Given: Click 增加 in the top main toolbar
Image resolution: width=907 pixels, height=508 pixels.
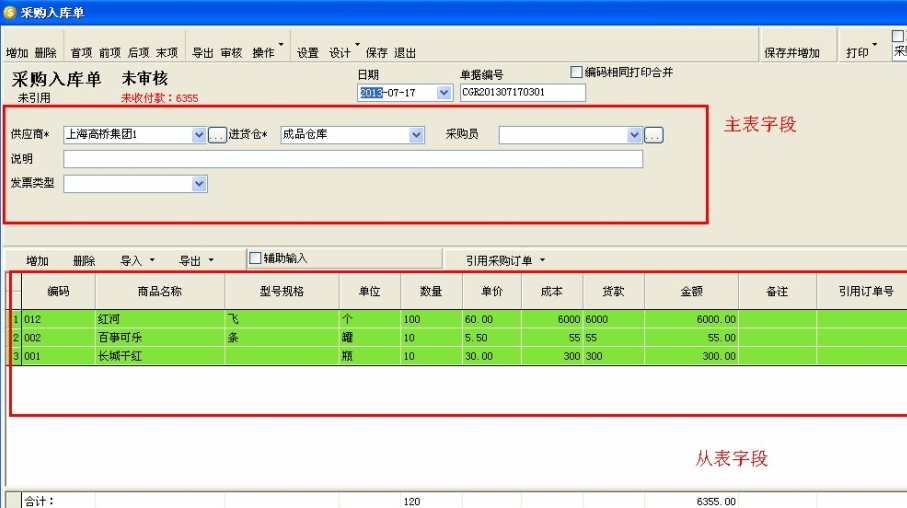Looking at the screenshot, I should coord(16,53).
